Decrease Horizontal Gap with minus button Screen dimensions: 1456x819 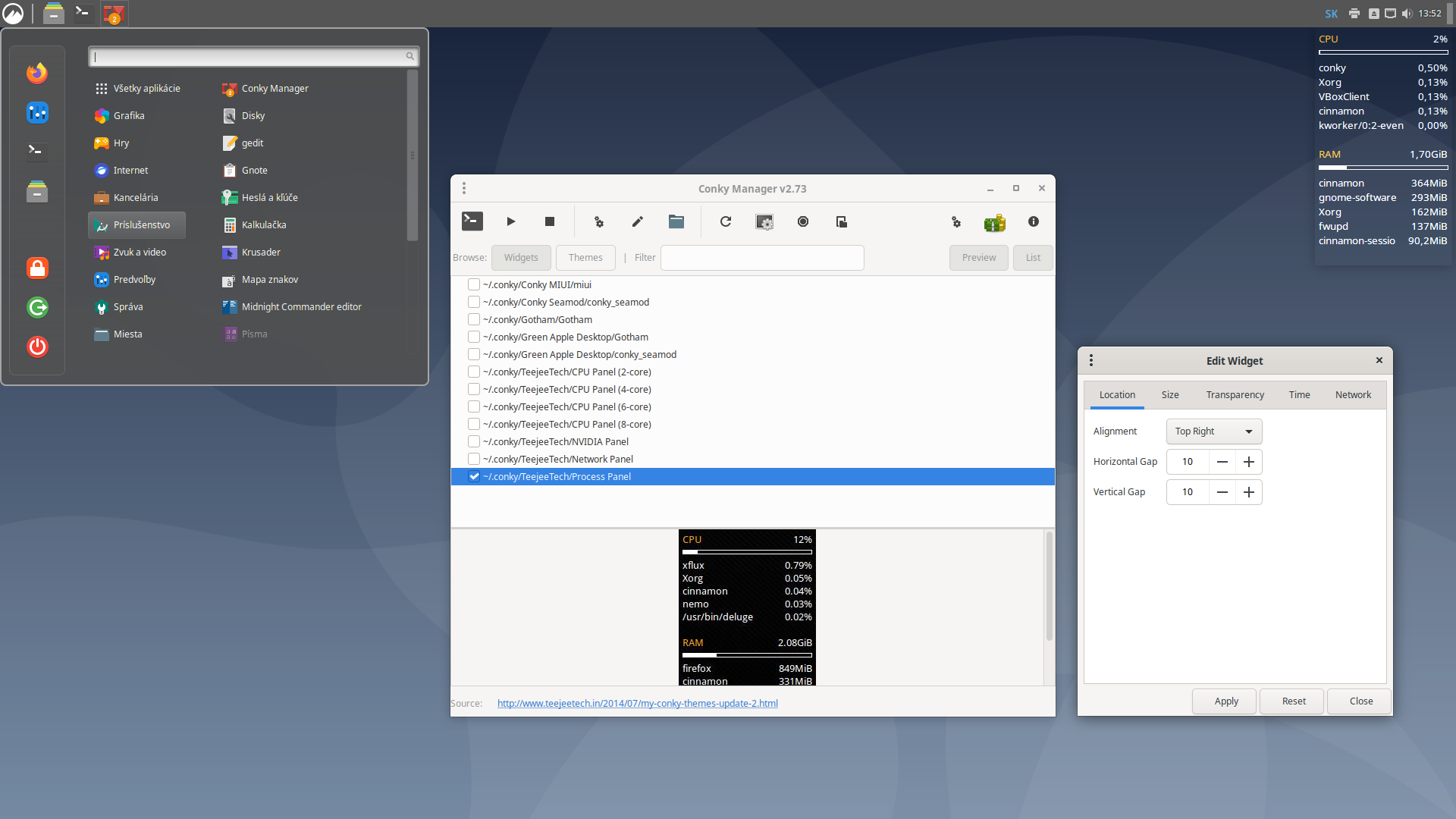[x=1222, y=462]
